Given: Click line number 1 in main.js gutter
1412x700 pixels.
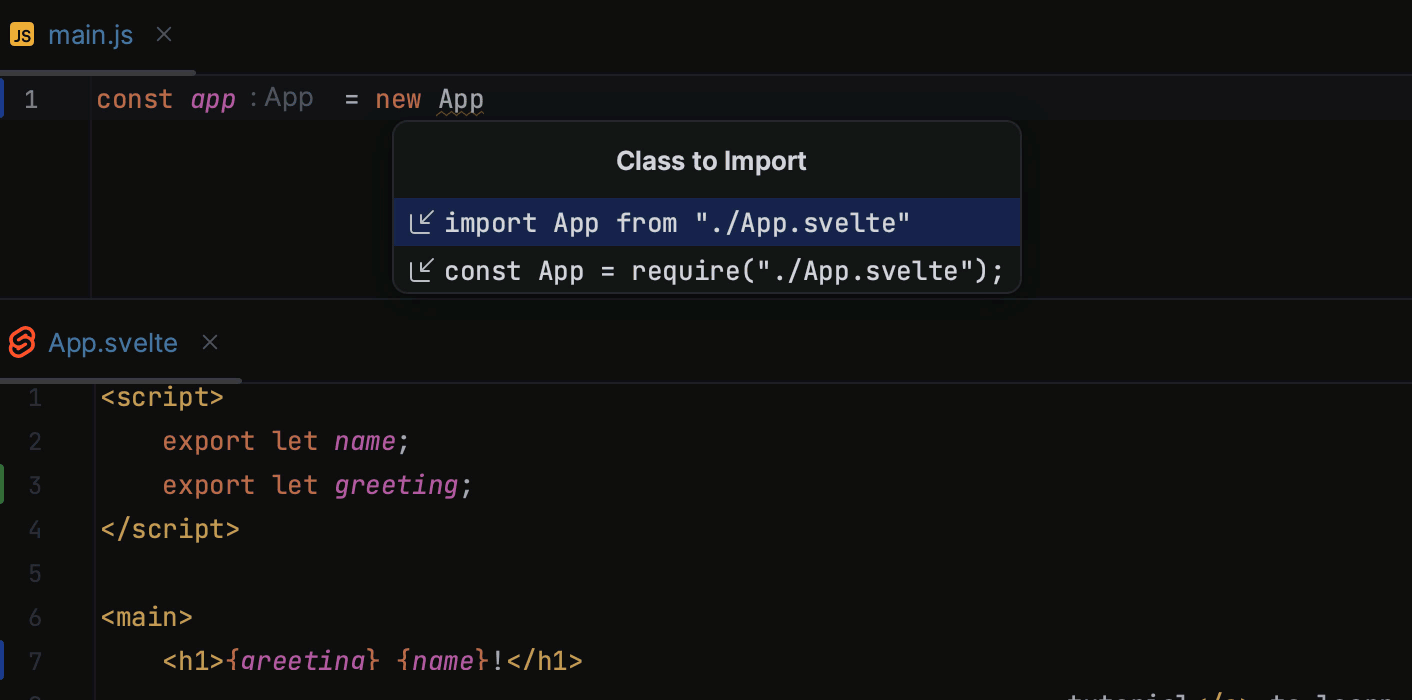Looking at the screenshot, I should (x=31, y=98).
